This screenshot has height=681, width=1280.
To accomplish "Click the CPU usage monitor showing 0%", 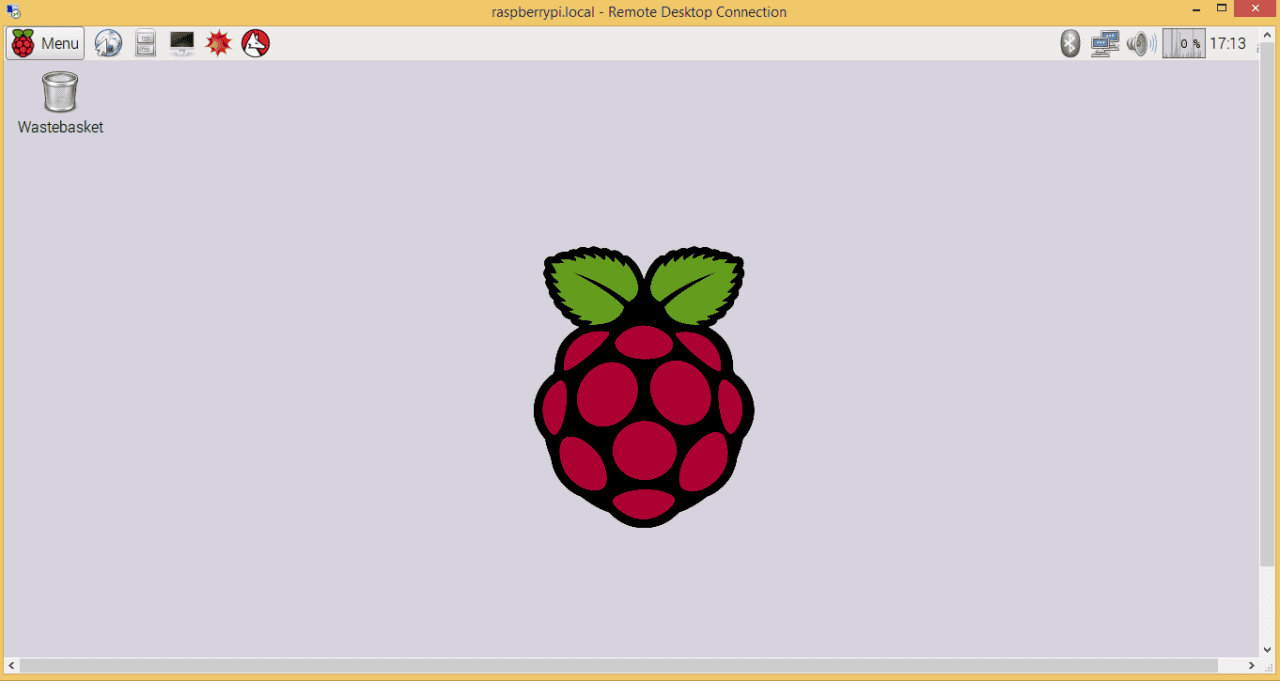I will click(1183, 43).
